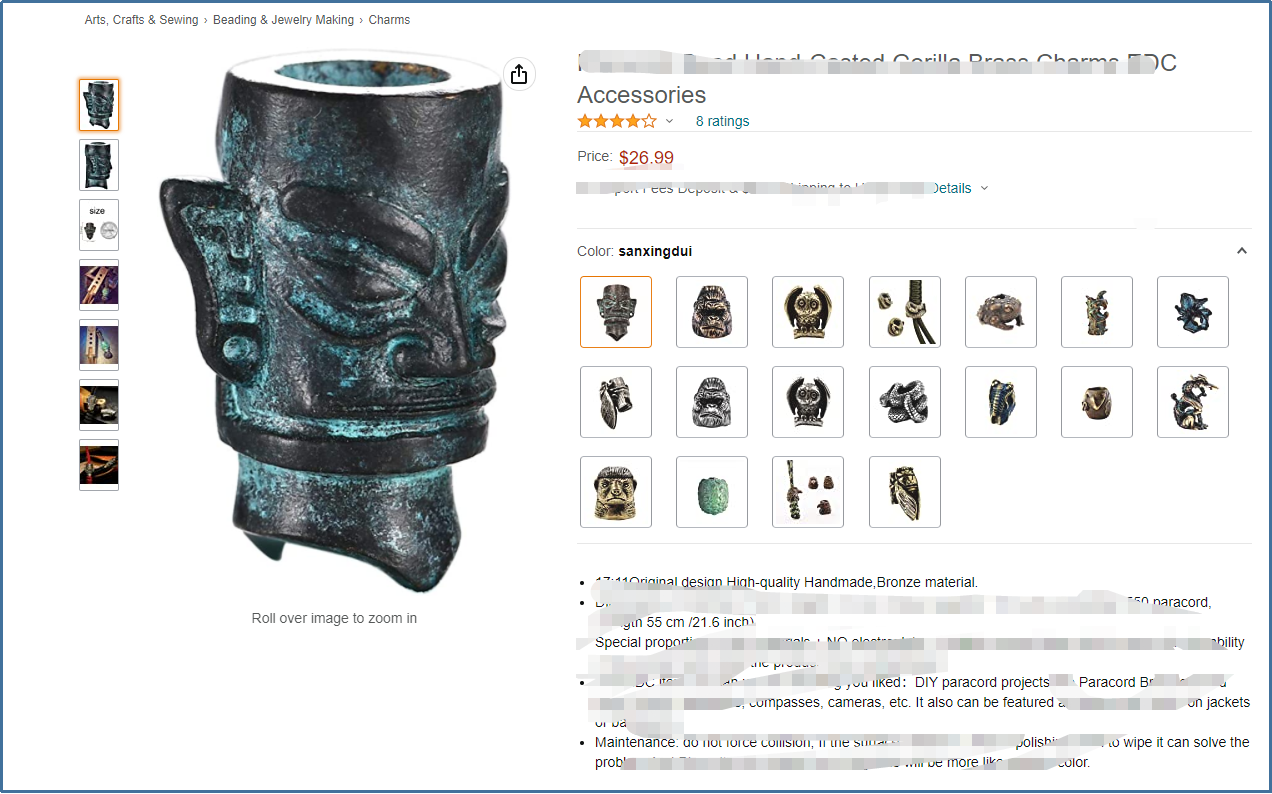This screenshot has width=1272, height=794.
Task: Select the cicada charm color option
Action: click(x=905, y=492)
